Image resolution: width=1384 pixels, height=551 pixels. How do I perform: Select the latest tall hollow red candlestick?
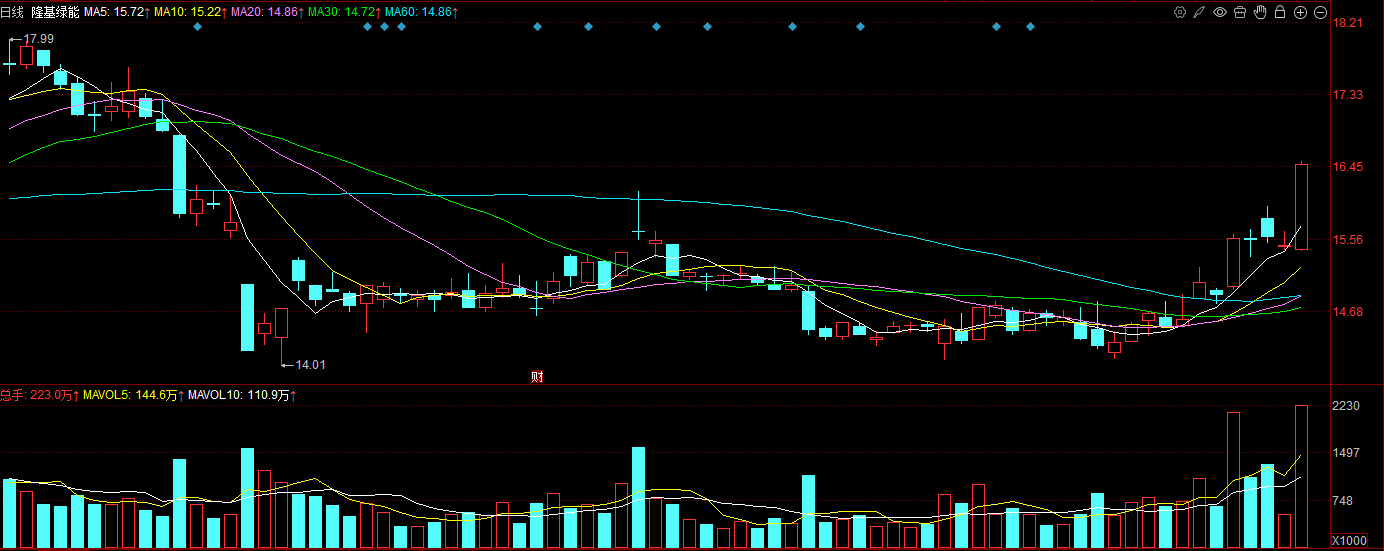pos(1301,207)
